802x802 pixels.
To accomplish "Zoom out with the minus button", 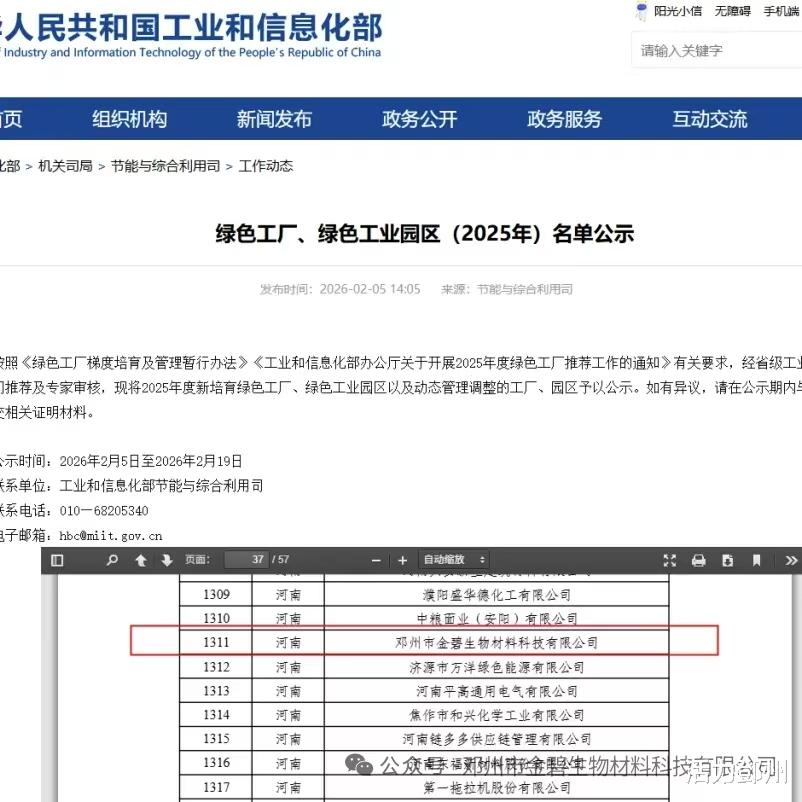I will (x=376, y=561).
